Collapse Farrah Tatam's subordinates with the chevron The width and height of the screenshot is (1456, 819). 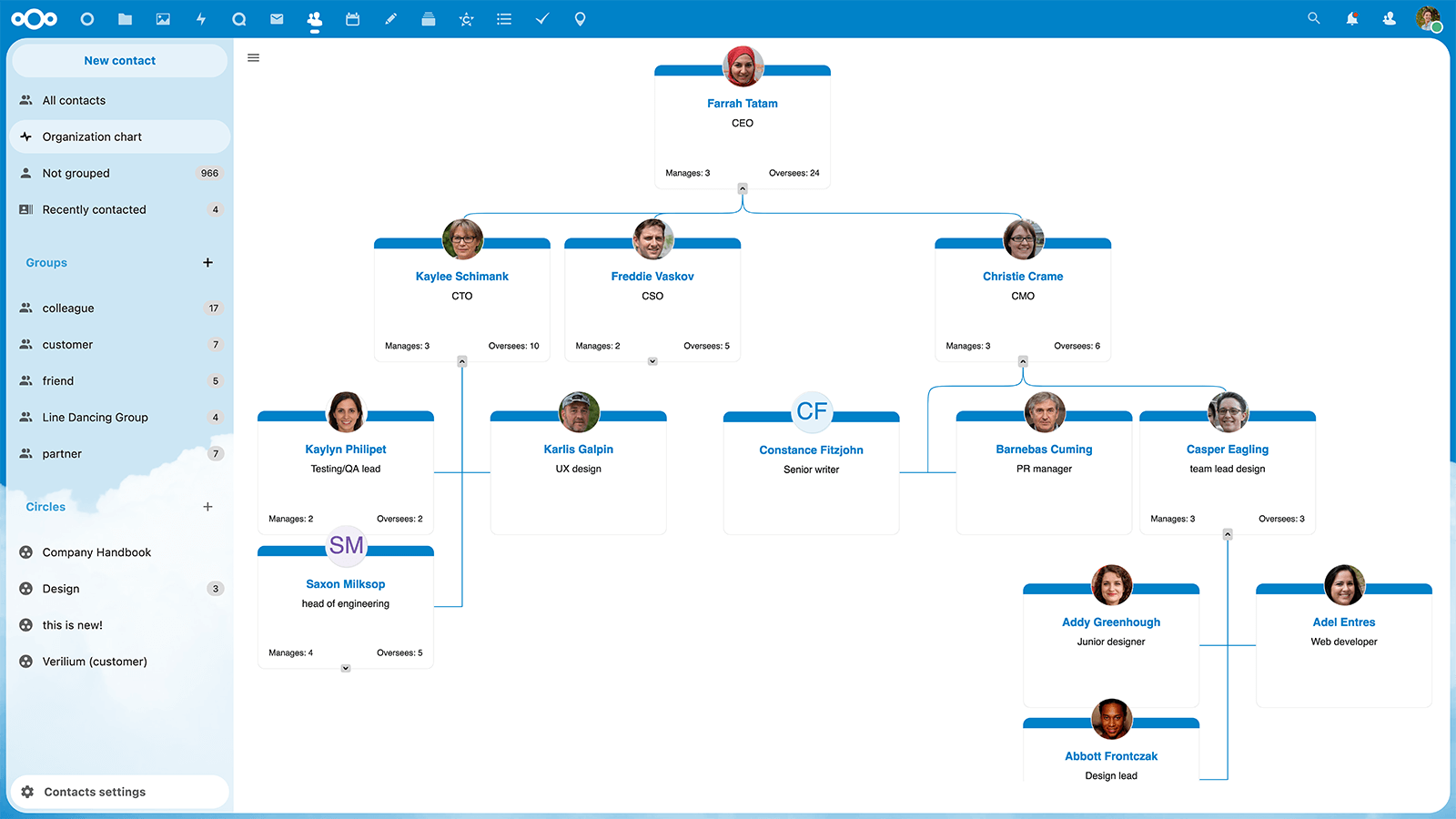tap(742, 187)
